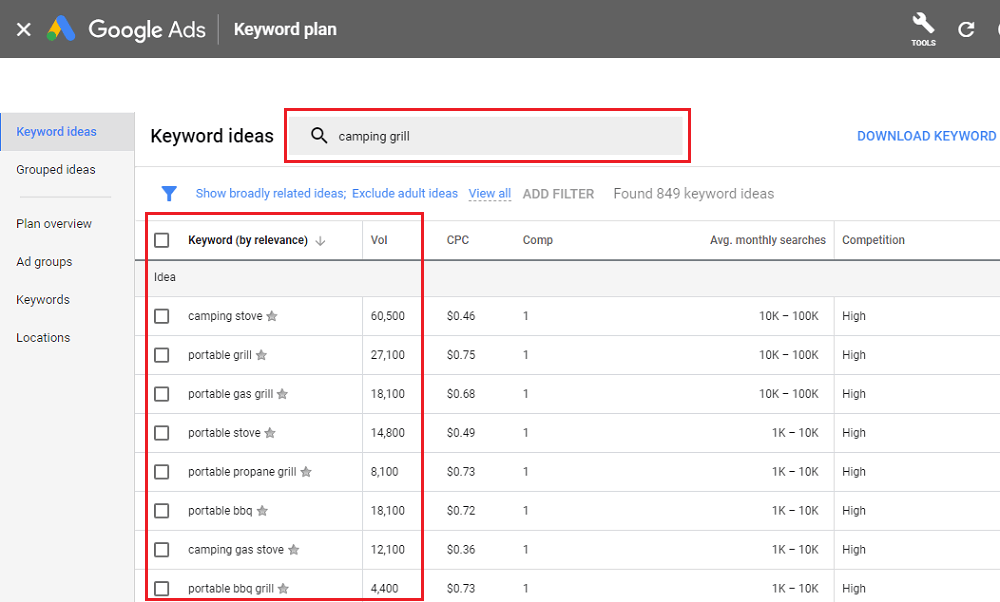Click Show broadly related ideas filter
1000x602 pixels.
pos(271,193)
